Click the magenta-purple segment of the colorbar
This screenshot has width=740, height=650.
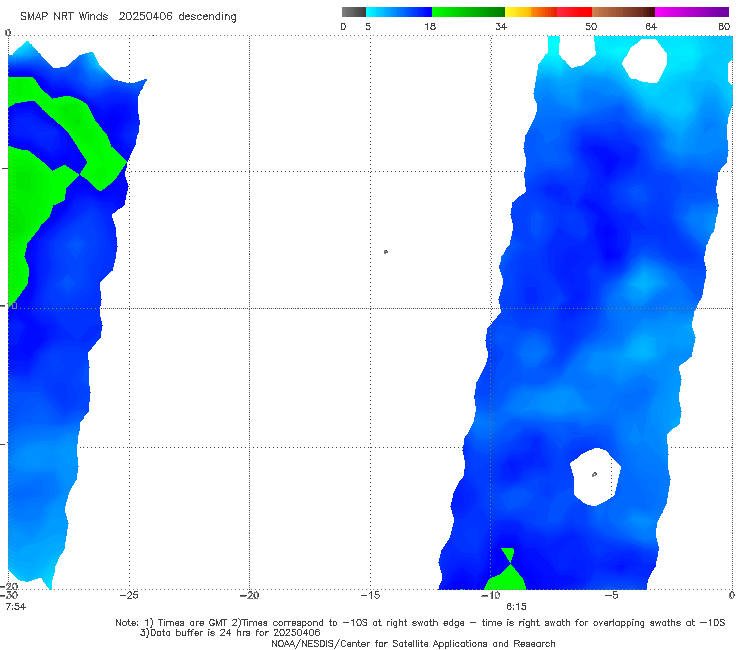coord(692,12)
